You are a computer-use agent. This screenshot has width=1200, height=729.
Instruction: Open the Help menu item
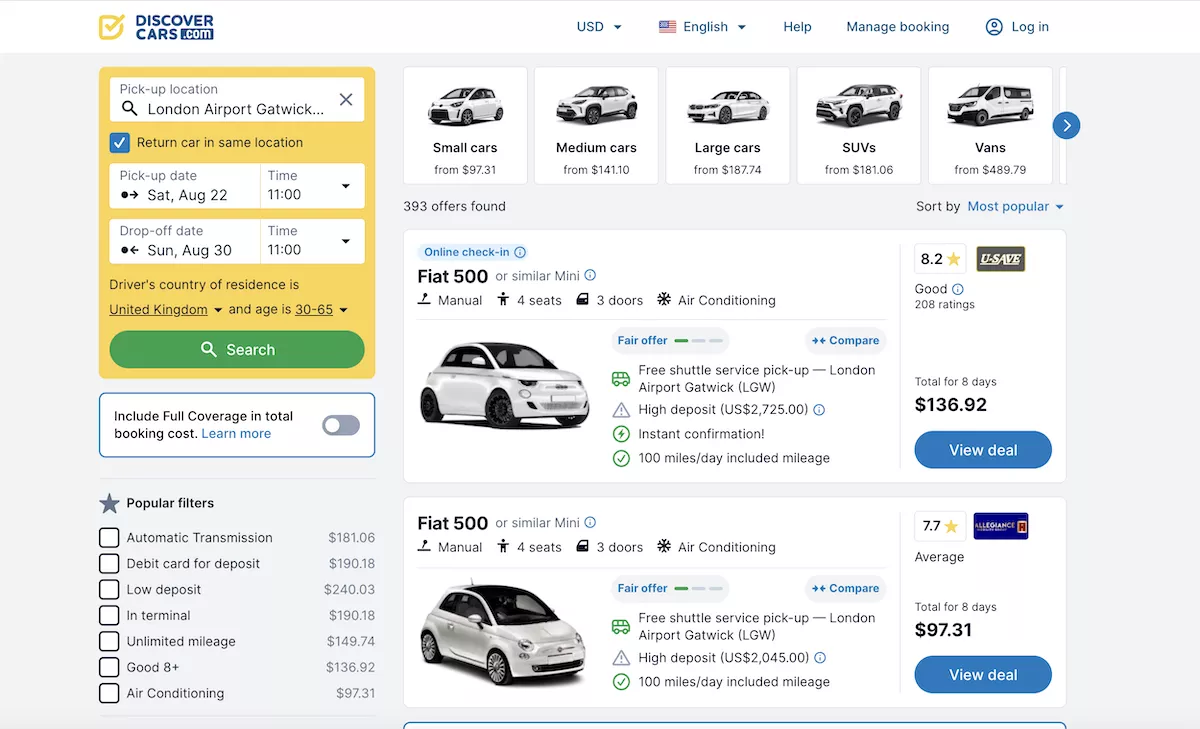click(797, 27)
